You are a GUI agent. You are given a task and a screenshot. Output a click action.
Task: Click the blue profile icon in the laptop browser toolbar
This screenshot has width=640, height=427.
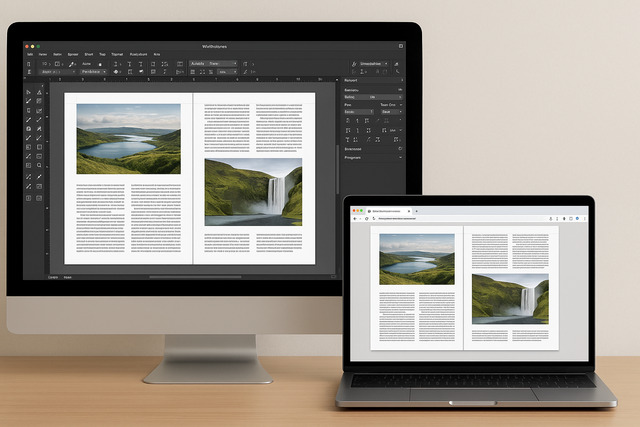[578, 219]
